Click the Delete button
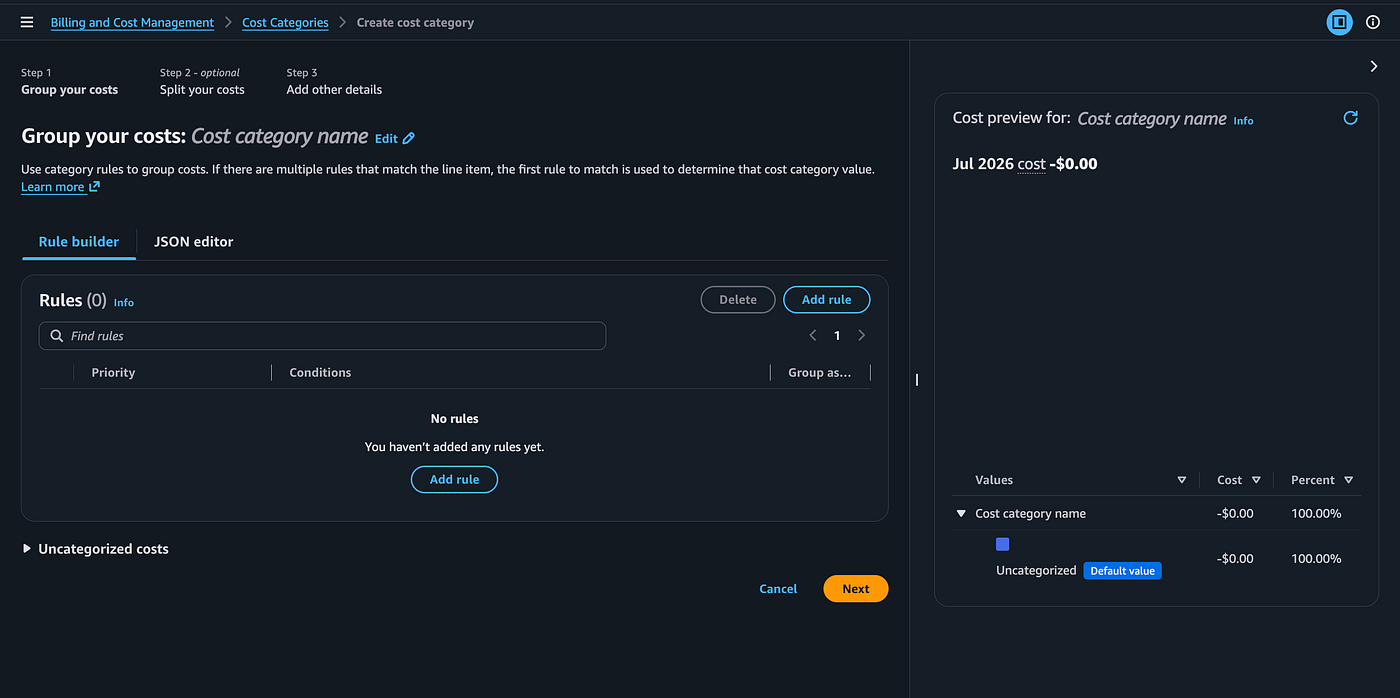The height and width of the screenshot is (698, 1400). [x=738, y=299]
